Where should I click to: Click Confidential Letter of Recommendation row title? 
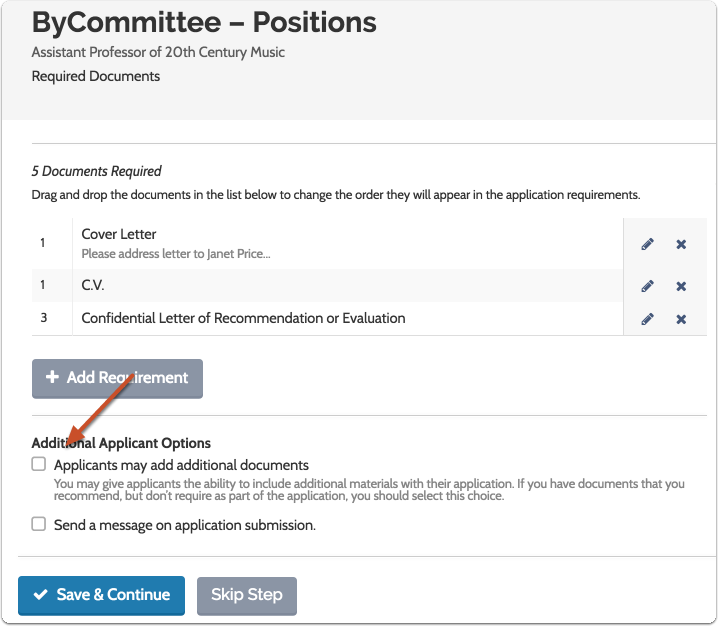(x=243, y=318)
